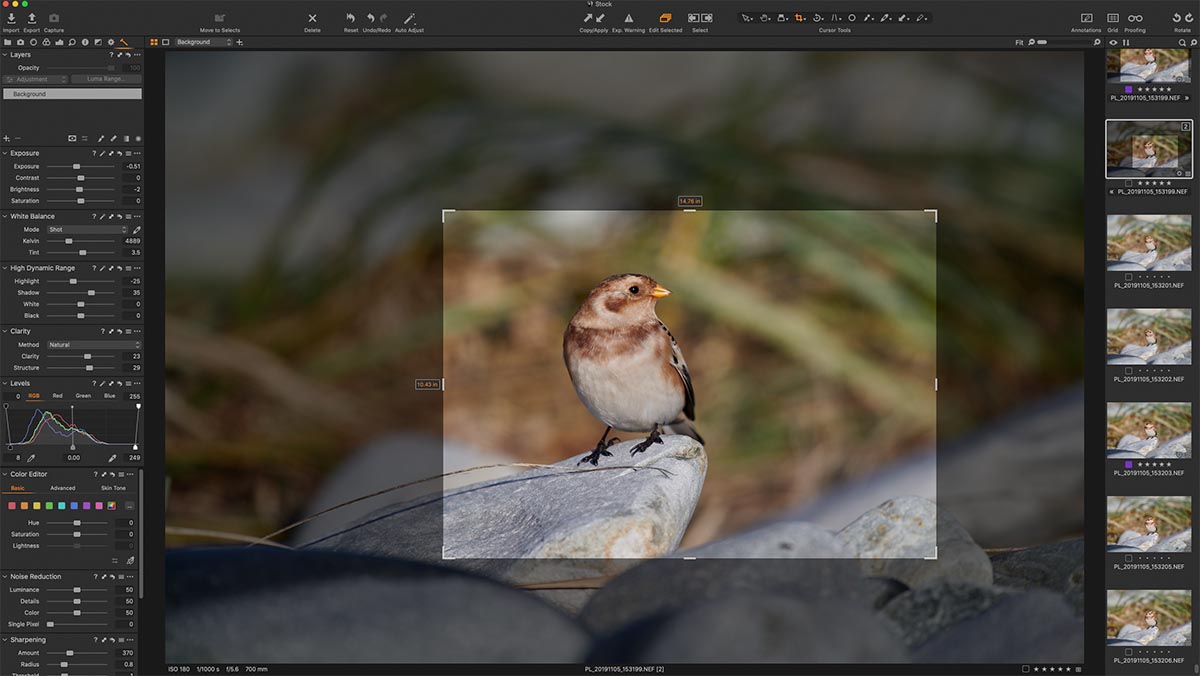
Task: Select thumbnail PL_20191105_153205.NEF
Action: coord(1148,523)
